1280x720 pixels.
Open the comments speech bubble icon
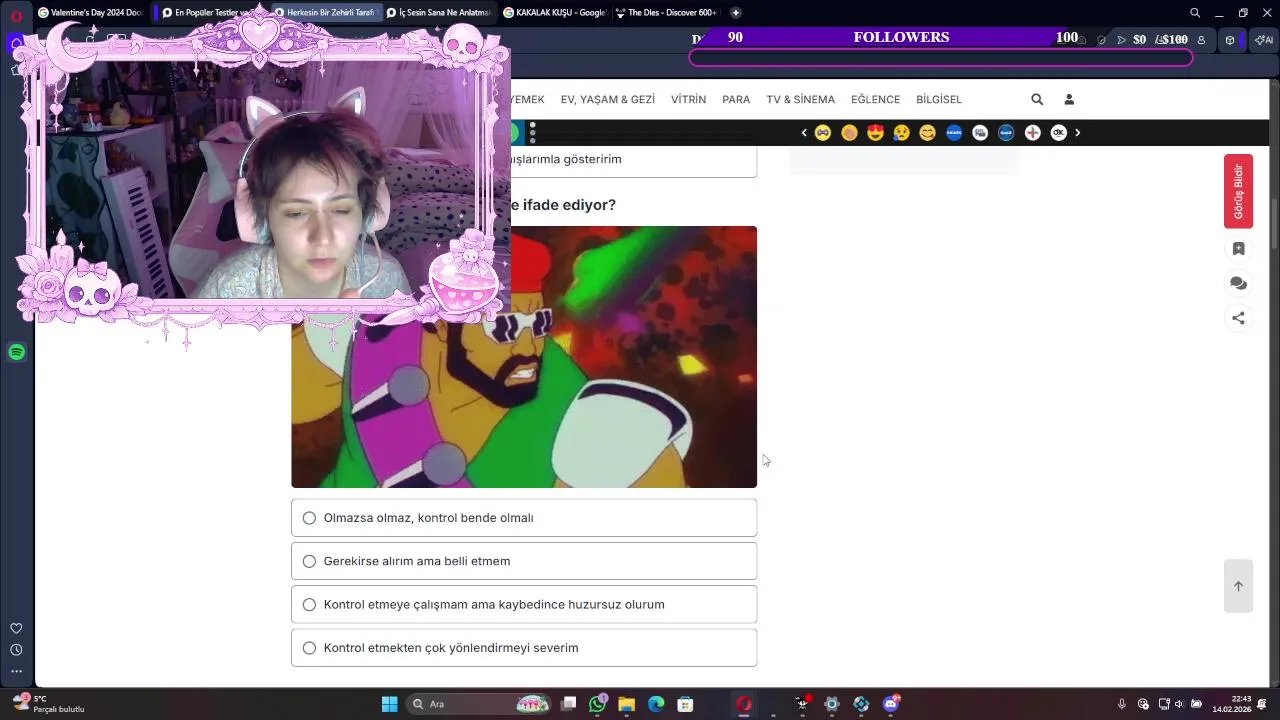click(x=1238, y=284)
